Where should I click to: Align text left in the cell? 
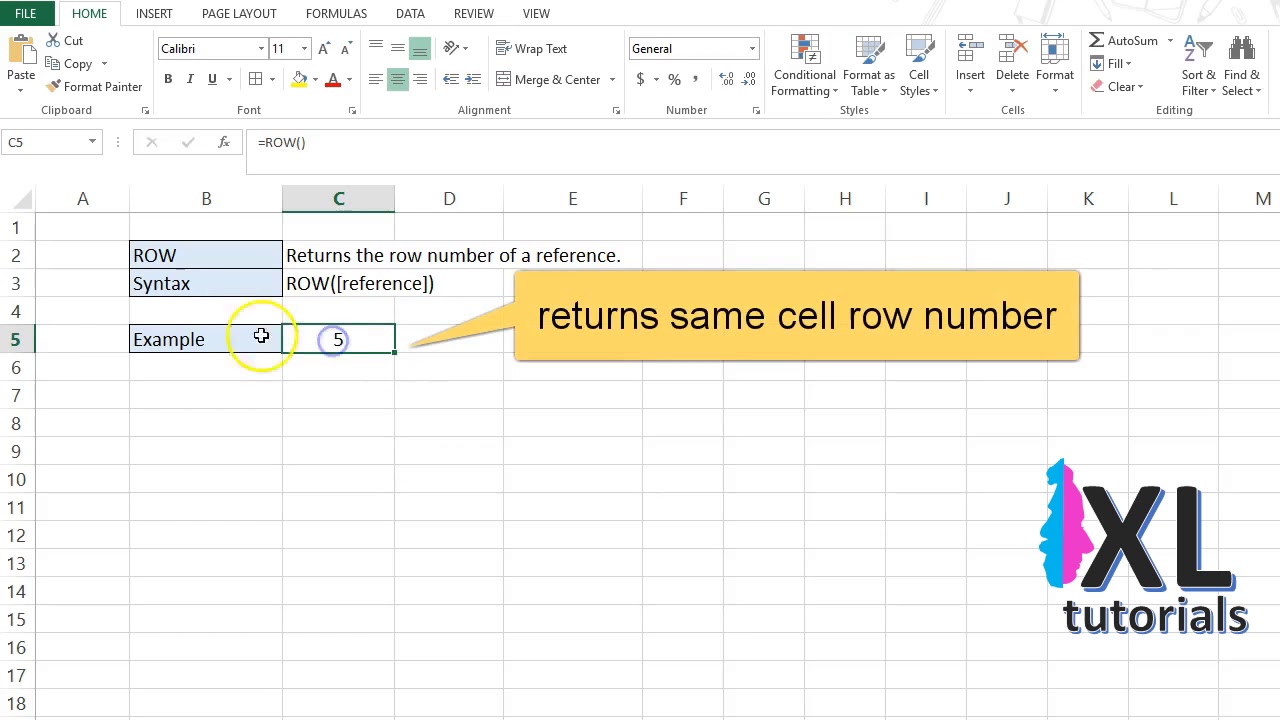coord(376,80)
